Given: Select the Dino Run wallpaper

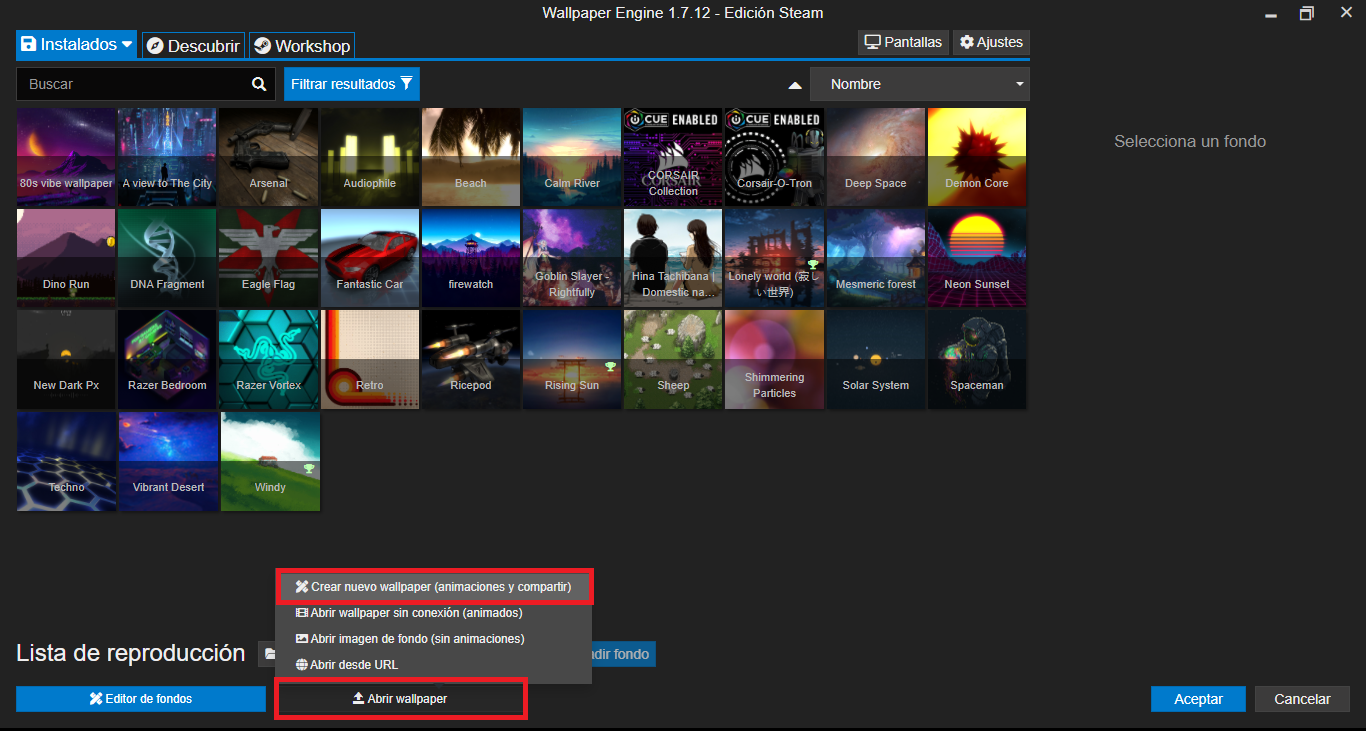Looking at the screenshot, I should coord(66,259).
